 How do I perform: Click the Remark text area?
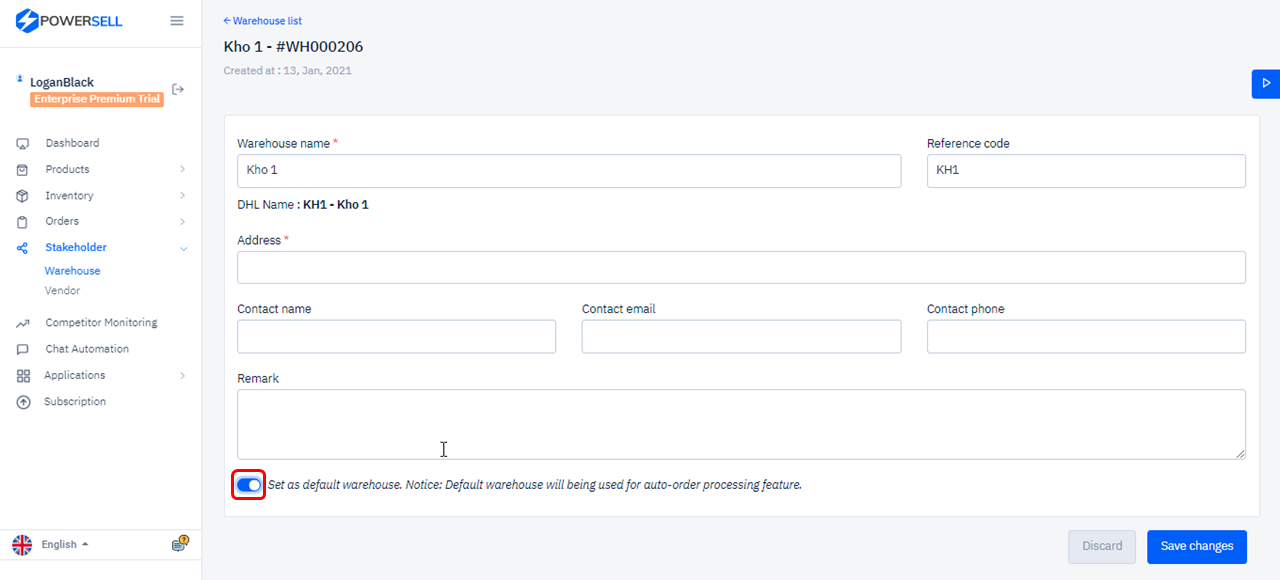point(741,424)
